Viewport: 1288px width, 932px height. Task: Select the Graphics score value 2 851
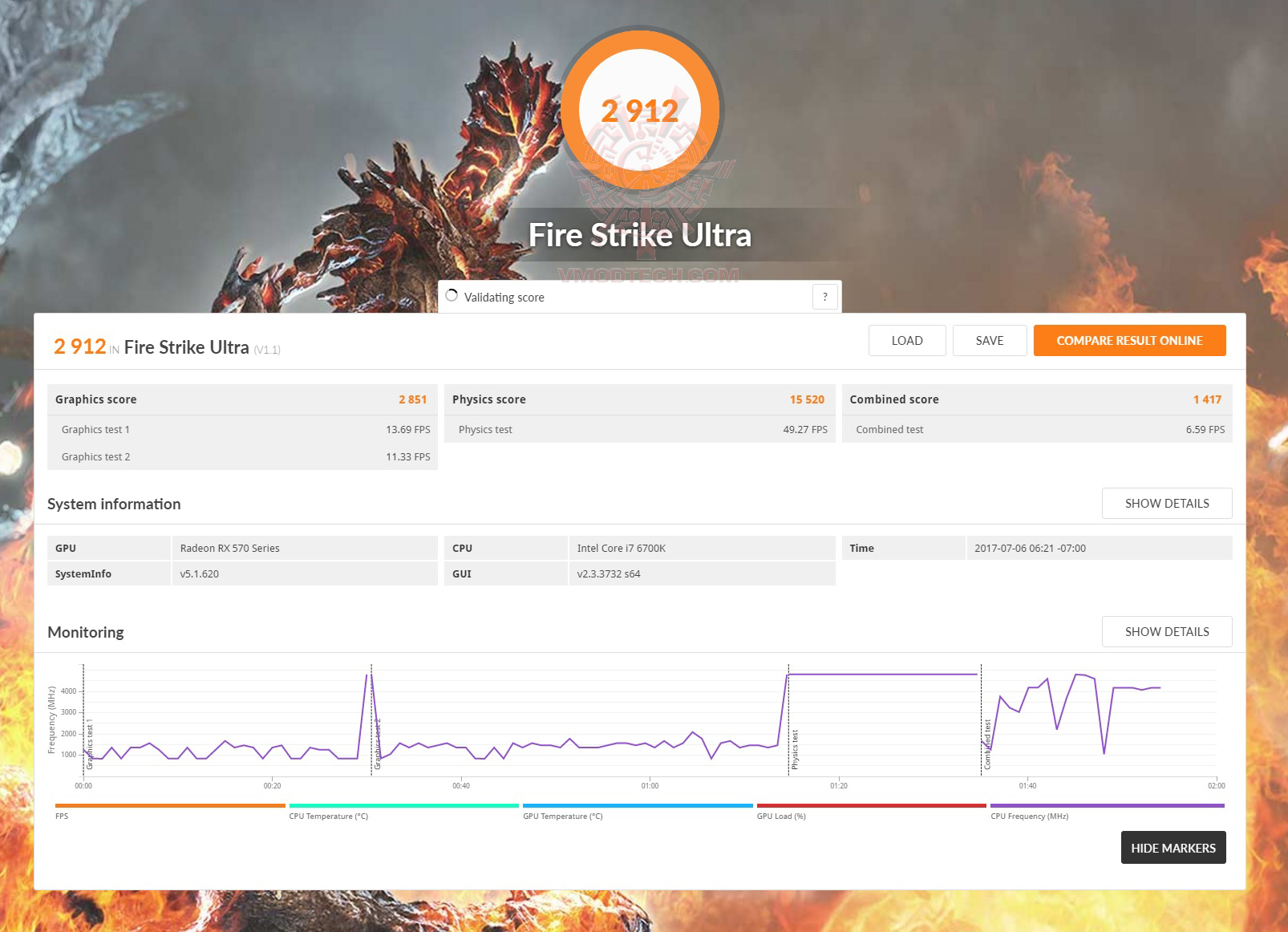pos(412,399)
